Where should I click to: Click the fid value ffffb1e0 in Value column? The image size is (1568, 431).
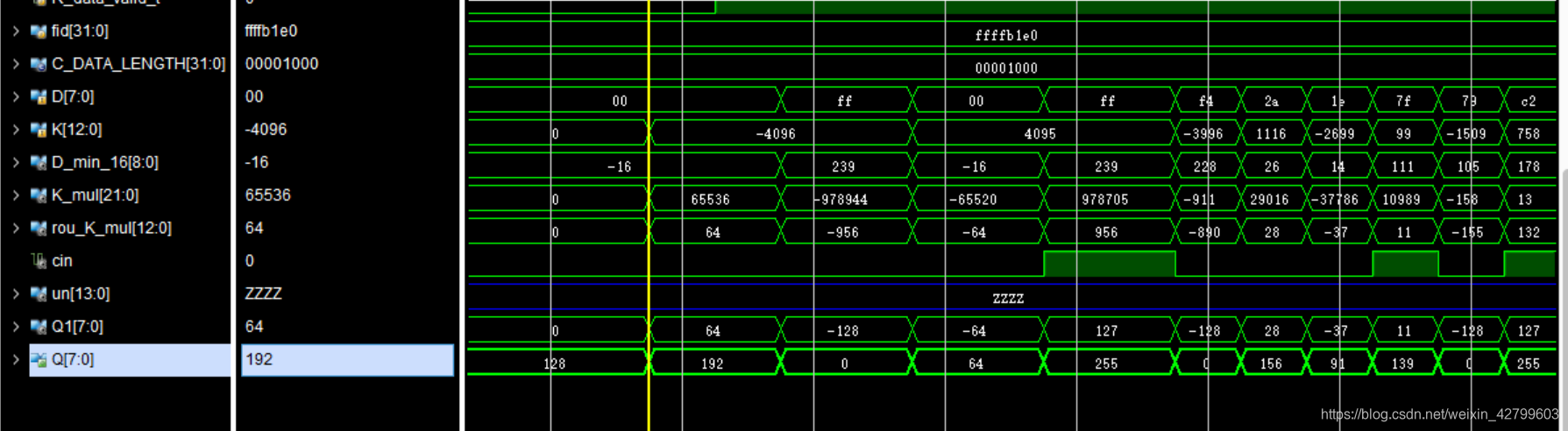pyautogui.click(x=271, y=31)
